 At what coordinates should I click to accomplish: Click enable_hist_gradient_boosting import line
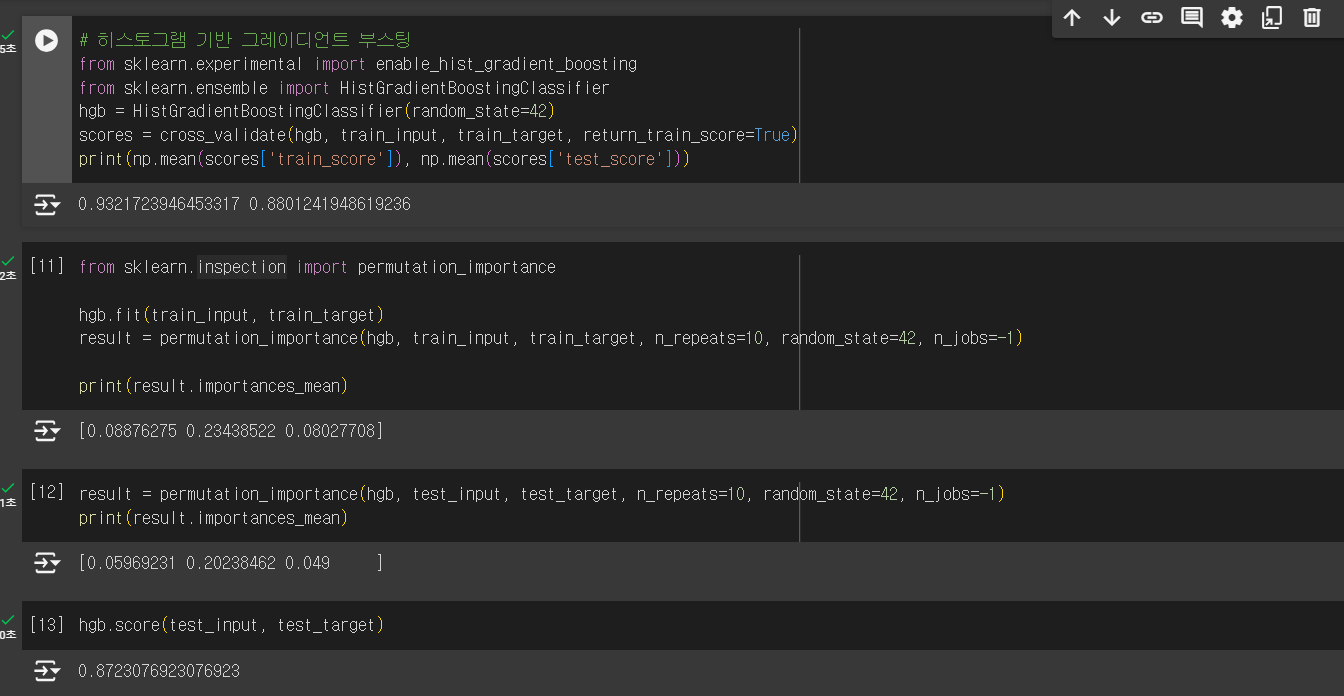pyautogui.click(x=357, y=64)
